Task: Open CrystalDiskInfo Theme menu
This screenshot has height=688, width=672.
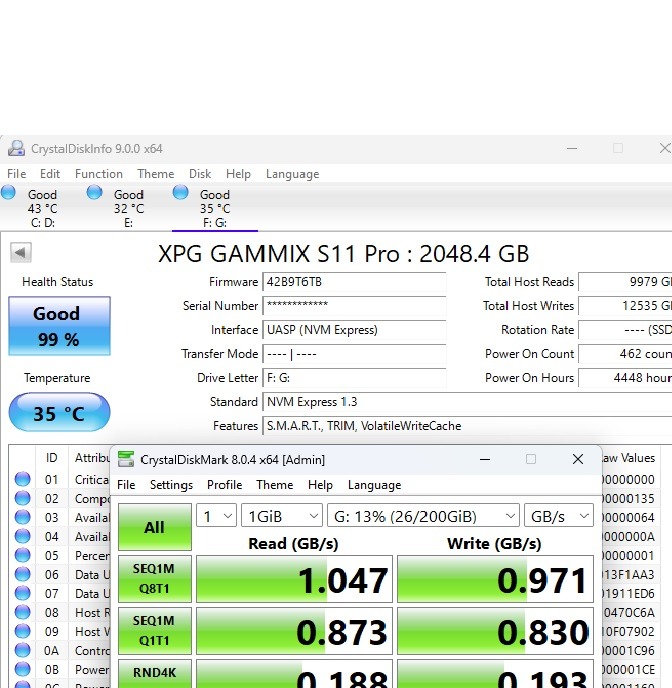Action: click(156, 174)
